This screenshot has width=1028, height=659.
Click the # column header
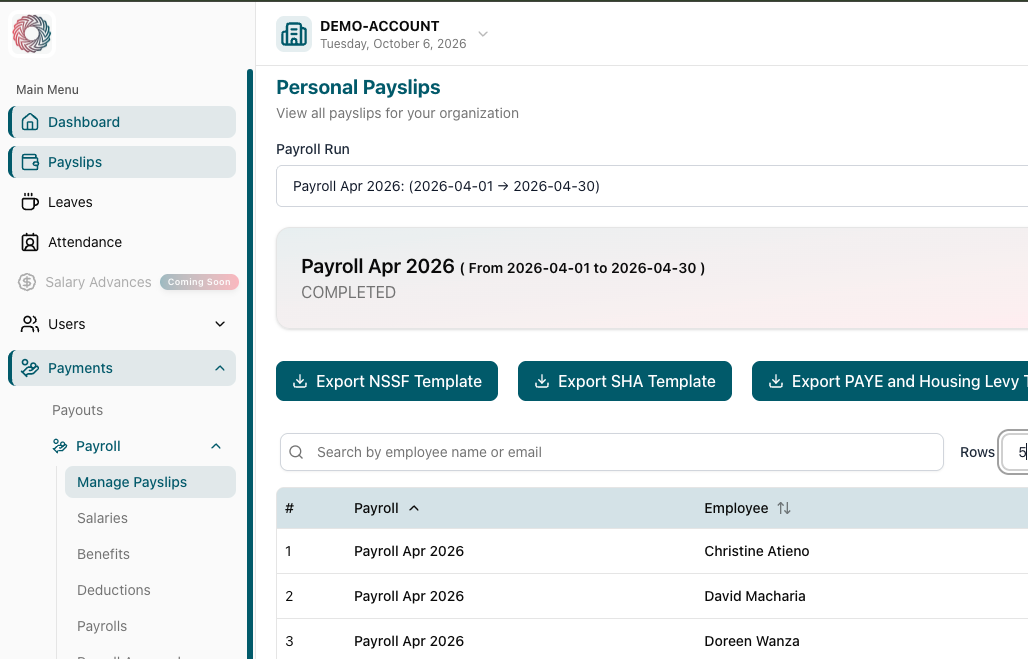click(289, 508)
